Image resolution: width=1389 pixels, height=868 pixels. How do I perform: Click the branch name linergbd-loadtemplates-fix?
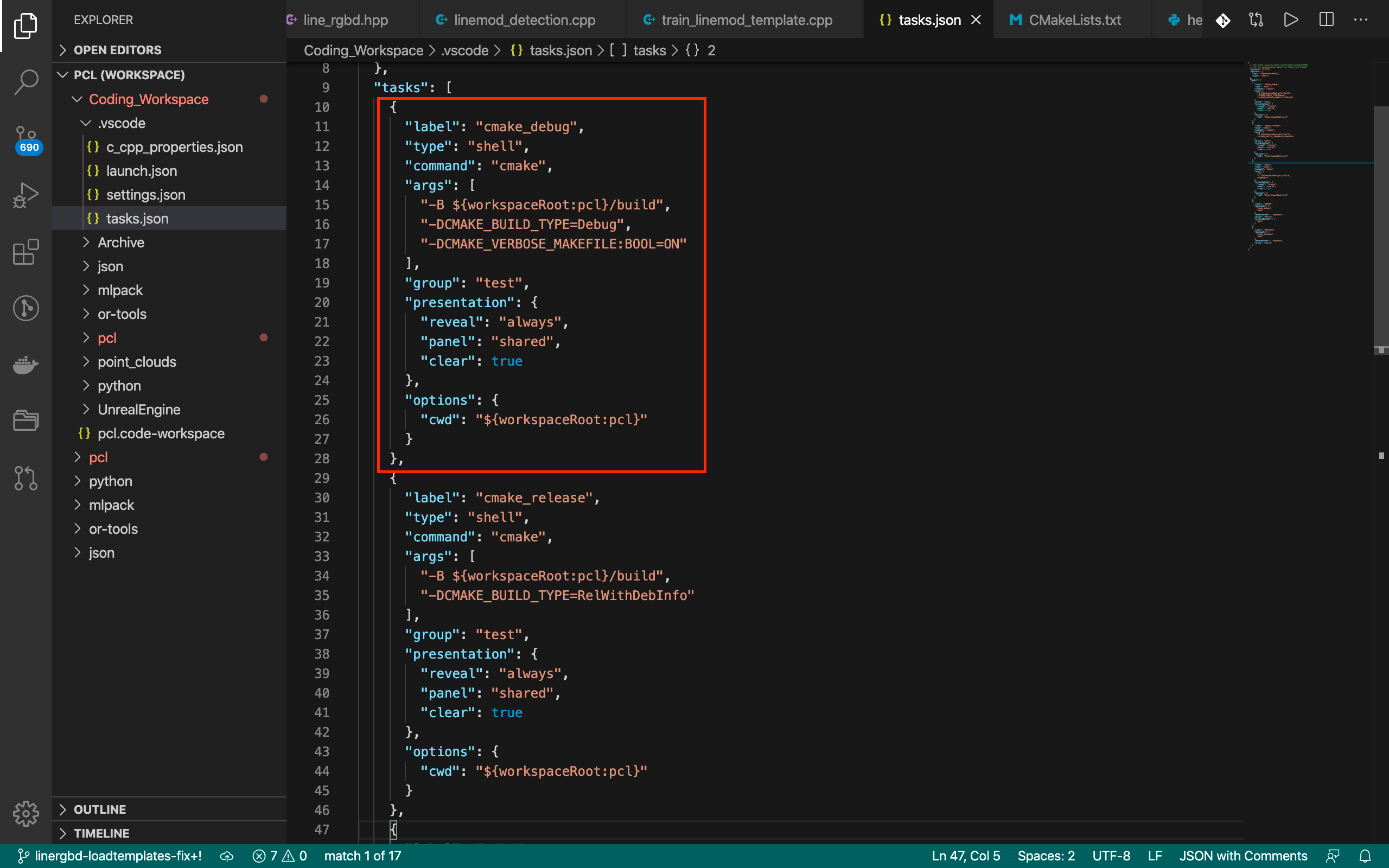pos(118,856)
